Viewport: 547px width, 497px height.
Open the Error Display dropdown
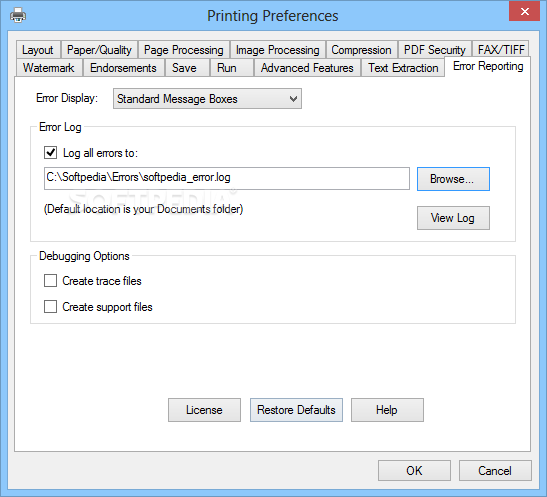click(207, 99)
